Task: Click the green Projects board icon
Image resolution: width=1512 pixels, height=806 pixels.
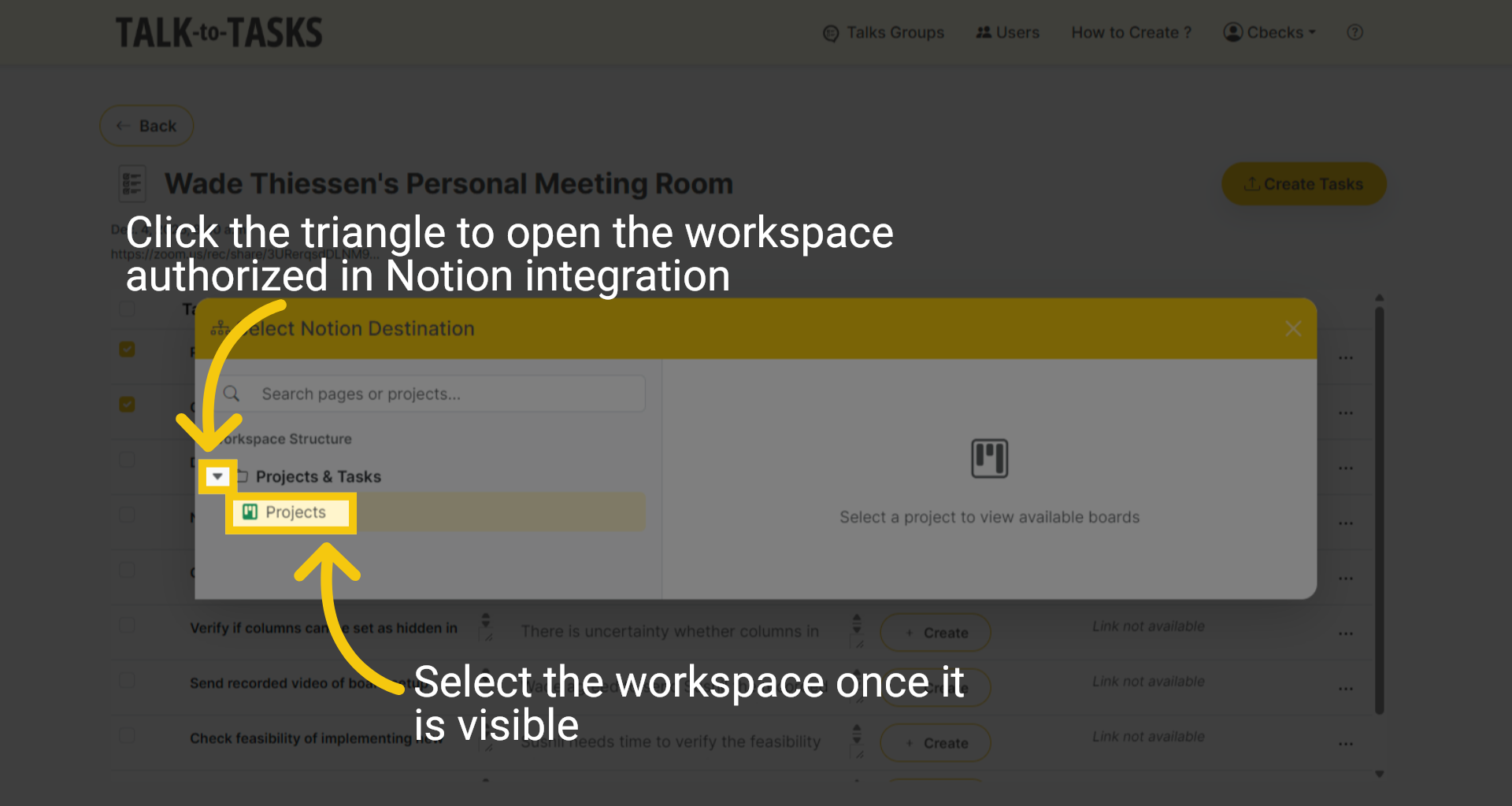Action: click(250, 512)
